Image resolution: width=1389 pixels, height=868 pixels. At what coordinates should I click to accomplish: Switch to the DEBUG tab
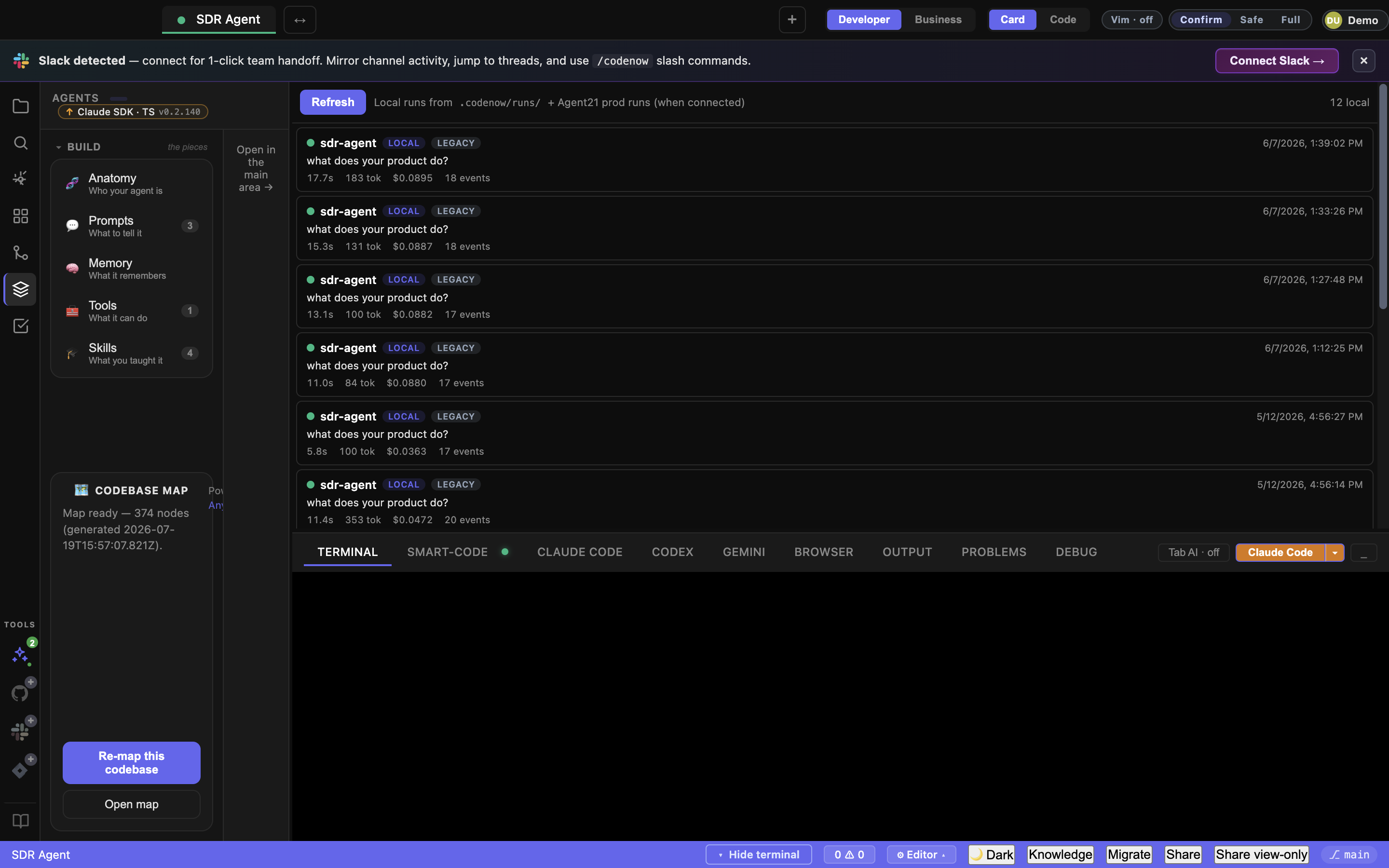[1076, 552]
